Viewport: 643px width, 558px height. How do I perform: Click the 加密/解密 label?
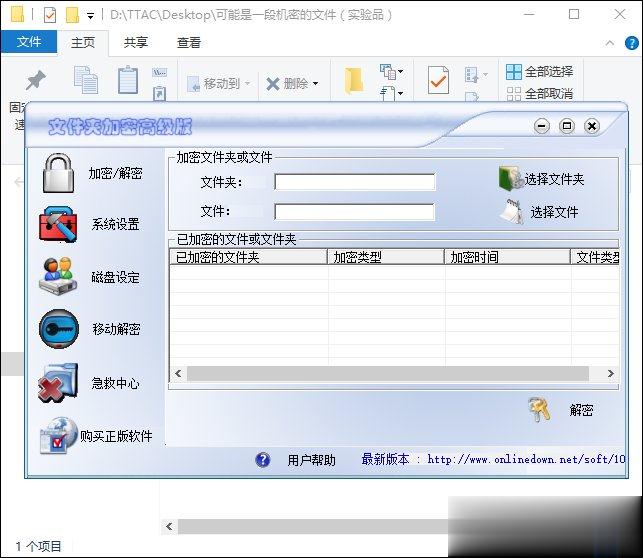(116, 173)
